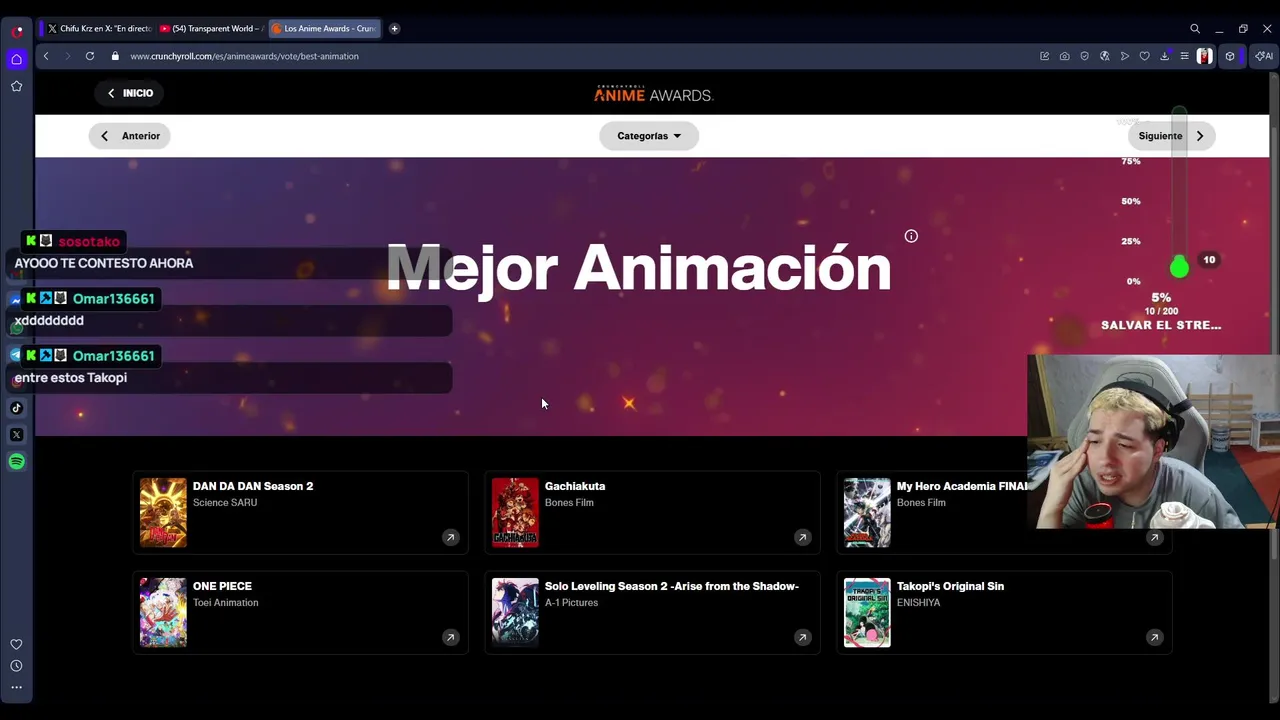1280x720 pixels.
Task: Open sidebar three-dots setup menu
Action: 16,687
